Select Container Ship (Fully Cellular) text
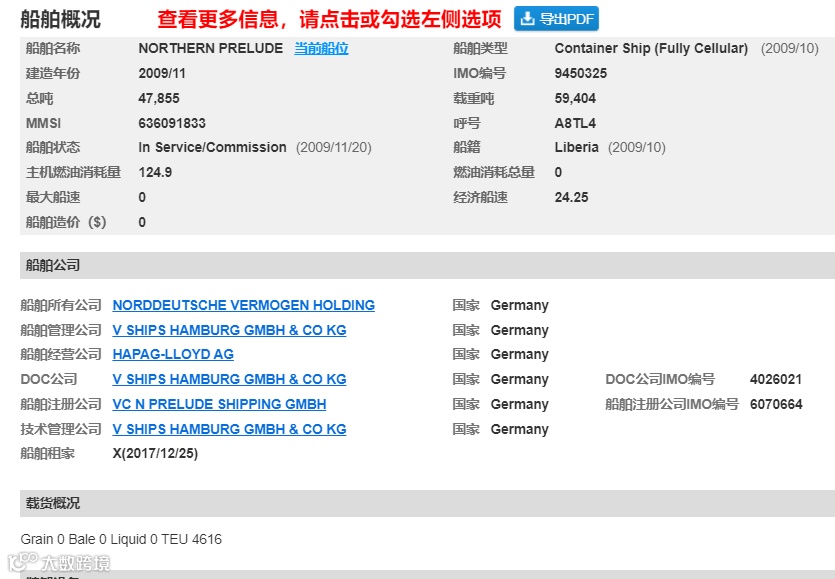Screen dimensions: 835x579 click(x=651, y=48)
